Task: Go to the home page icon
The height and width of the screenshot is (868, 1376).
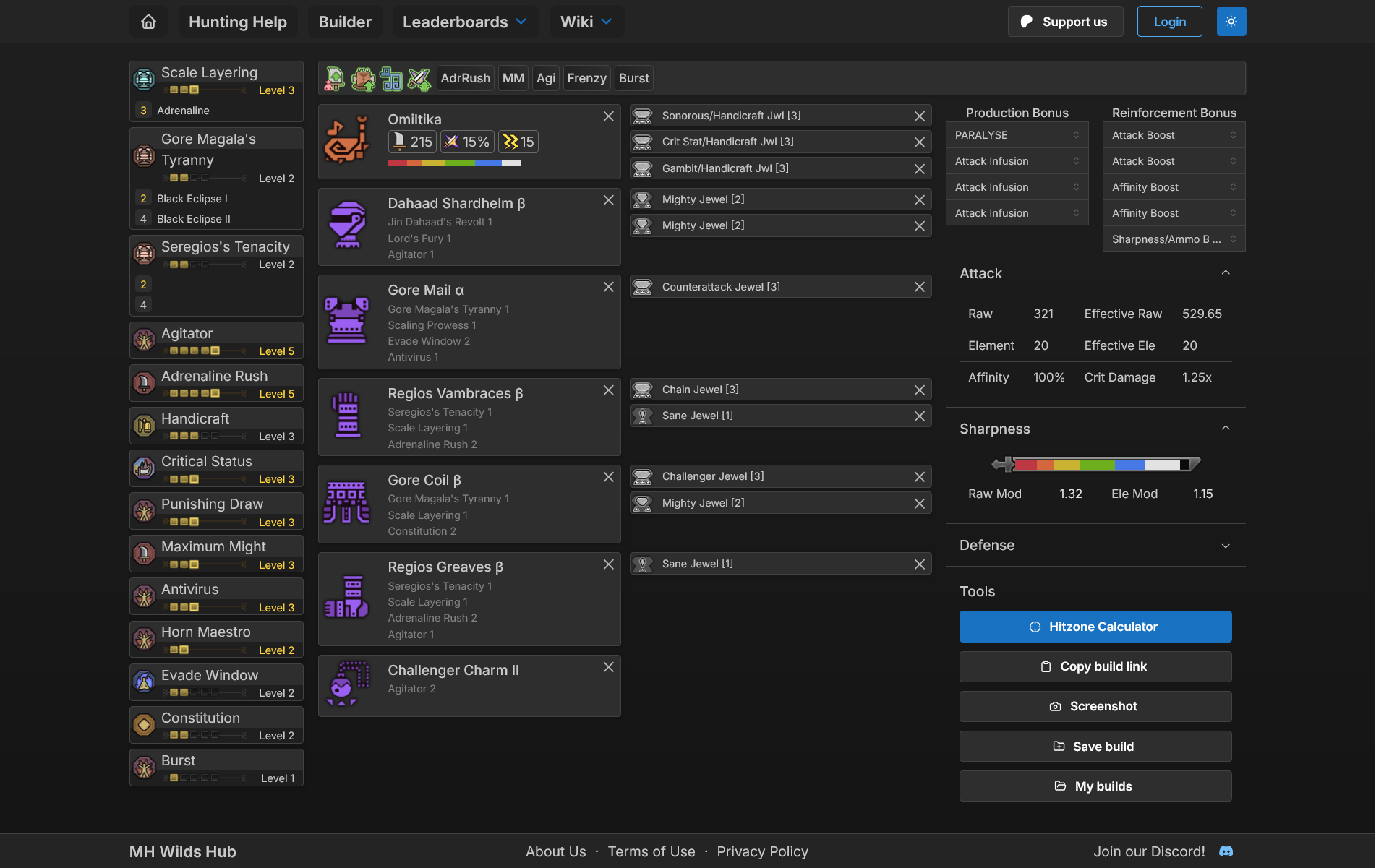Action: point(148,22)
